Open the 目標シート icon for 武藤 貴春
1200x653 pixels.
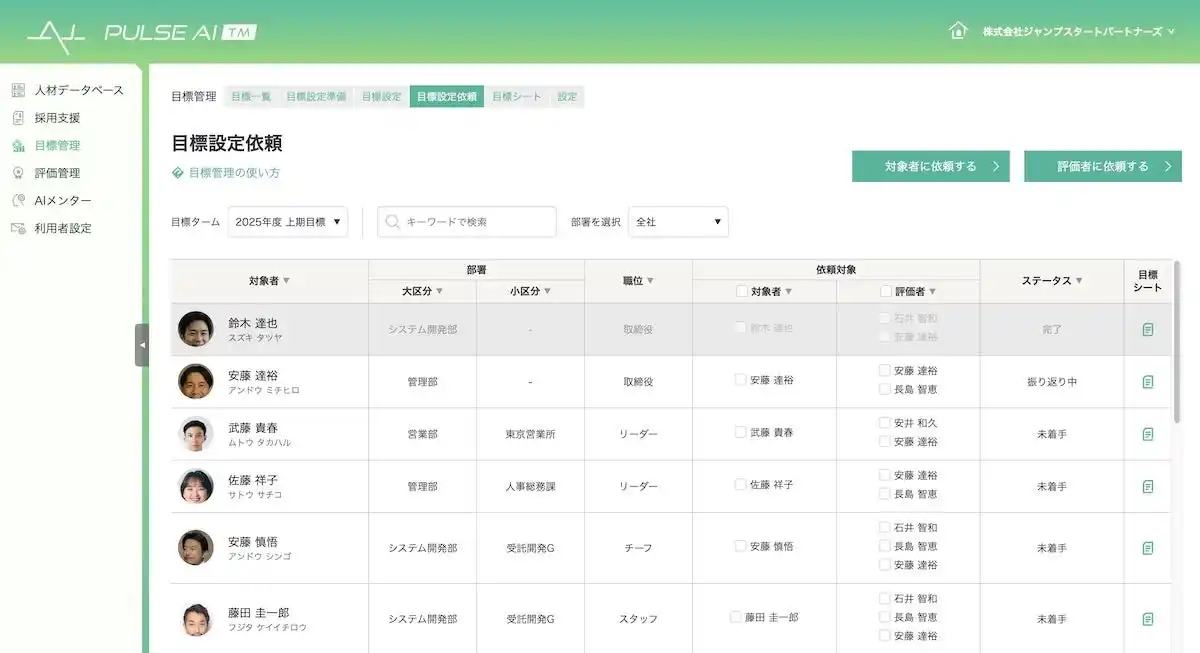coord(1148,434)
